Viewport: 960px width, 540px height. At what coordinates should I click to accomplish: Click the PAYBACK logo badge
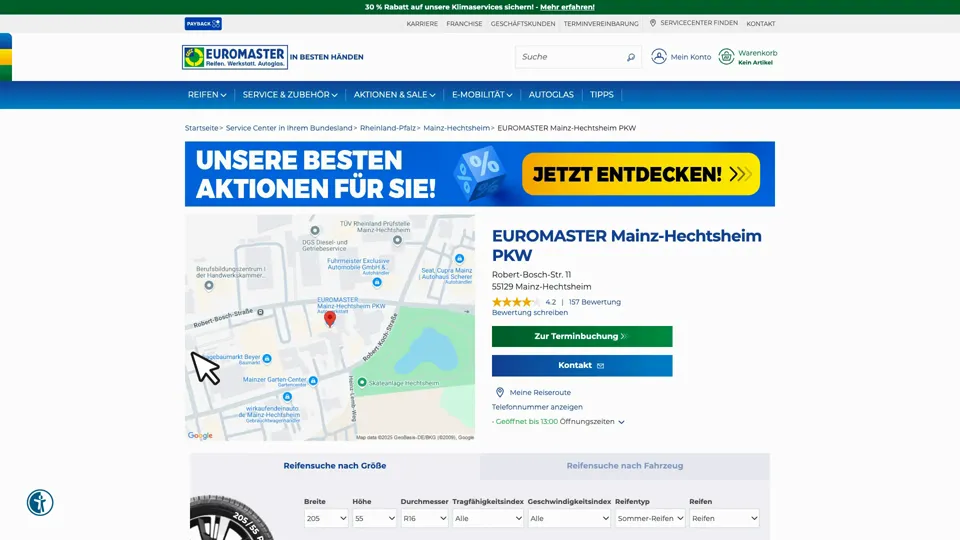pos(203,23)
